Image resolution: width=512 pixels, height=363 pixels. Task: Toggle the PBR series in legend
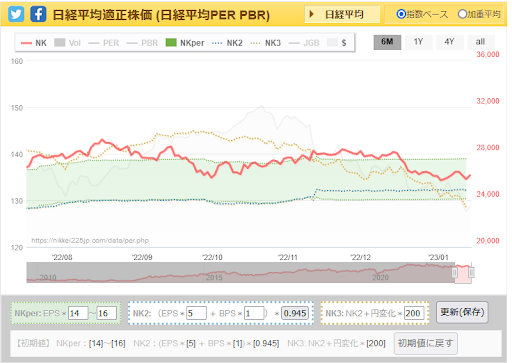pyautogui.click(x=142, y=43)
